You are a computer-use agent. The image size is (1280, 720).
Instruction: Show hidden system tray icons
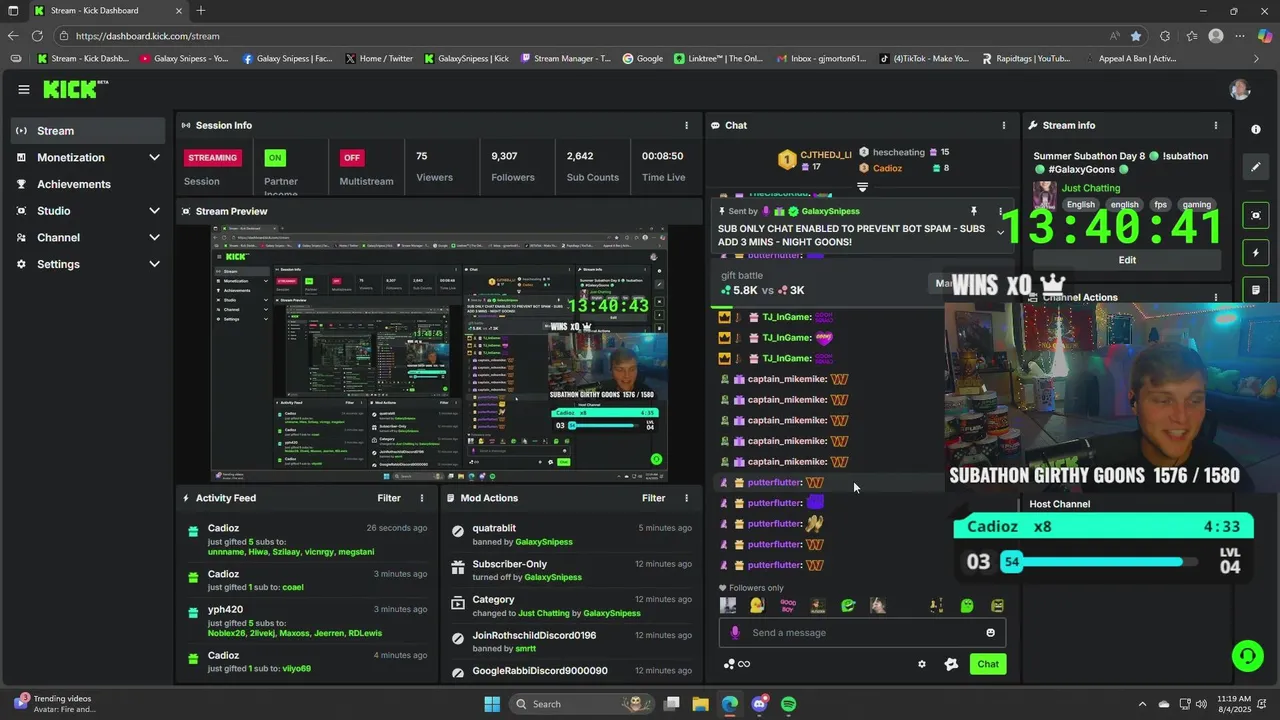[1143, 704]
